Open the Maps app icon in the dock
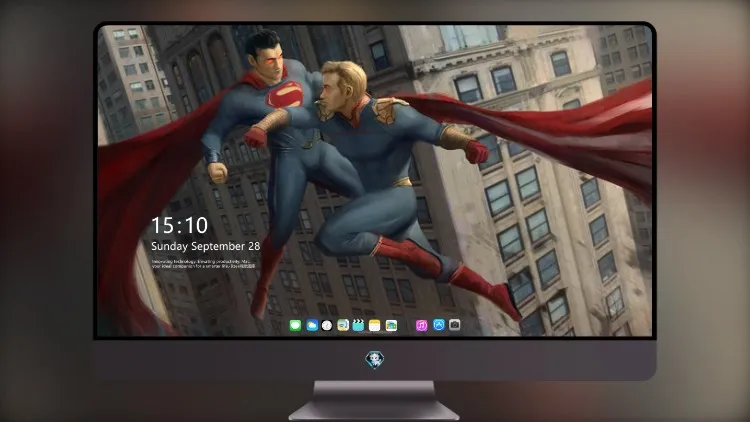Viewport: 750px width, 422px height. pyautogui.click(x=343, y=326)
